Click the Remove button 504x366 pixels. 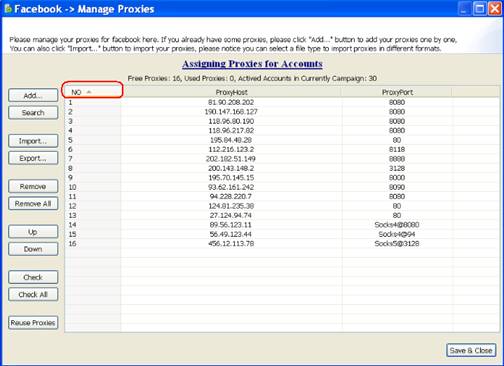click(33, 186)
